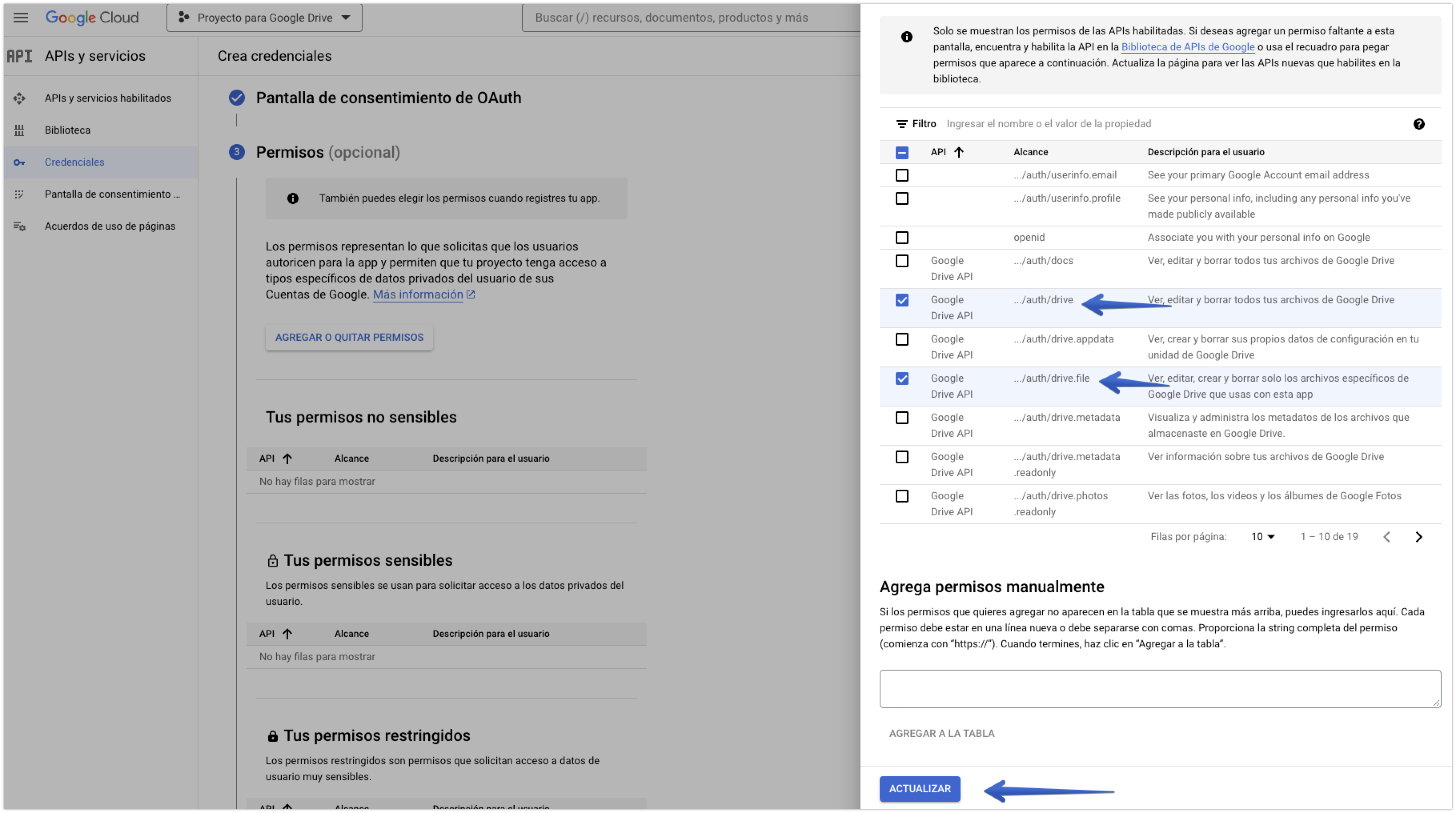Click the Alcance header under no sensibles
Screen dimensions: 1456x813
351,459
